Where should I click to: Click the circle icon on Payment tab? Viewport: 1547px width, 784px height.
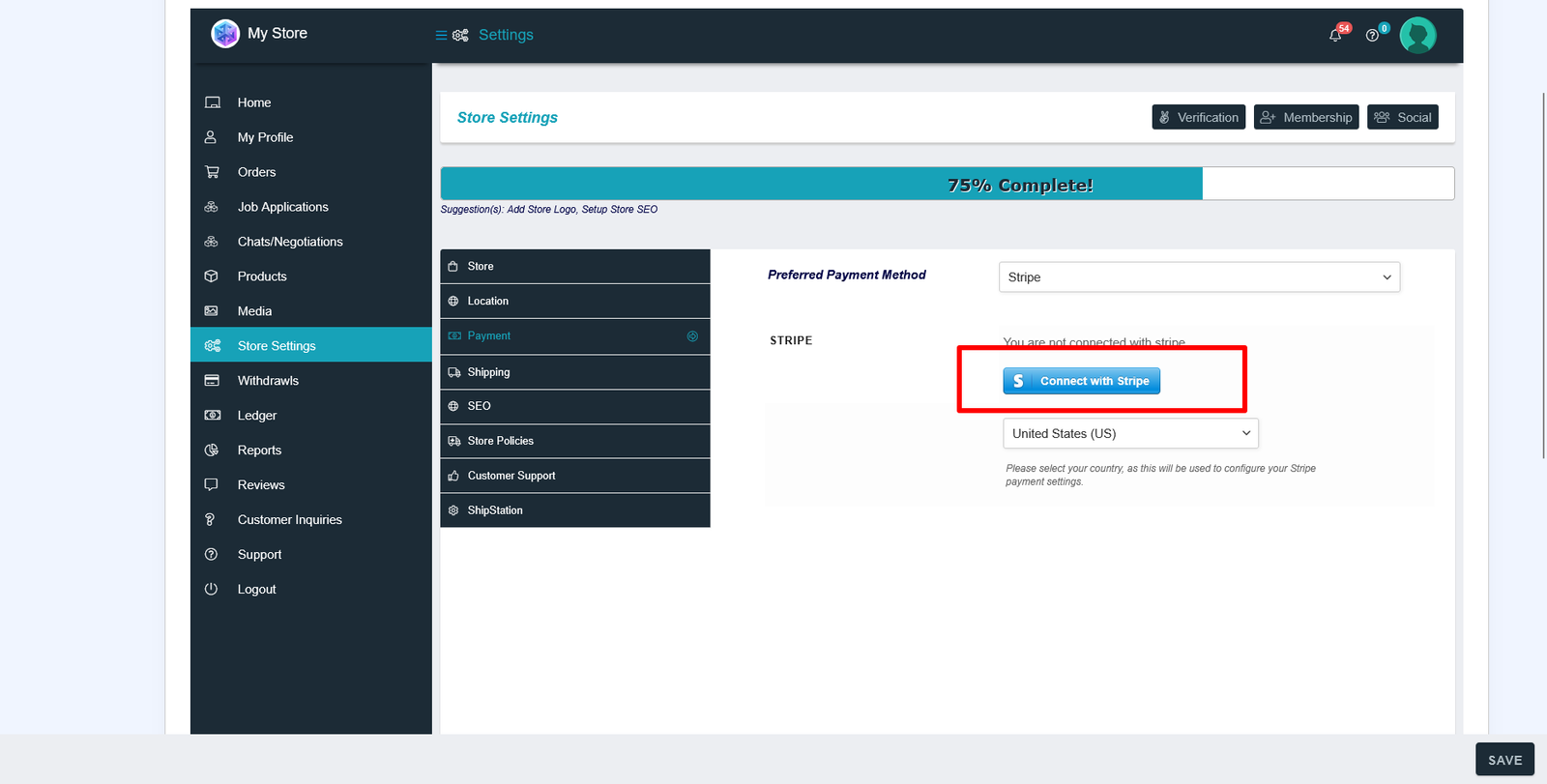pyautogui.click(x=692, y=336)
